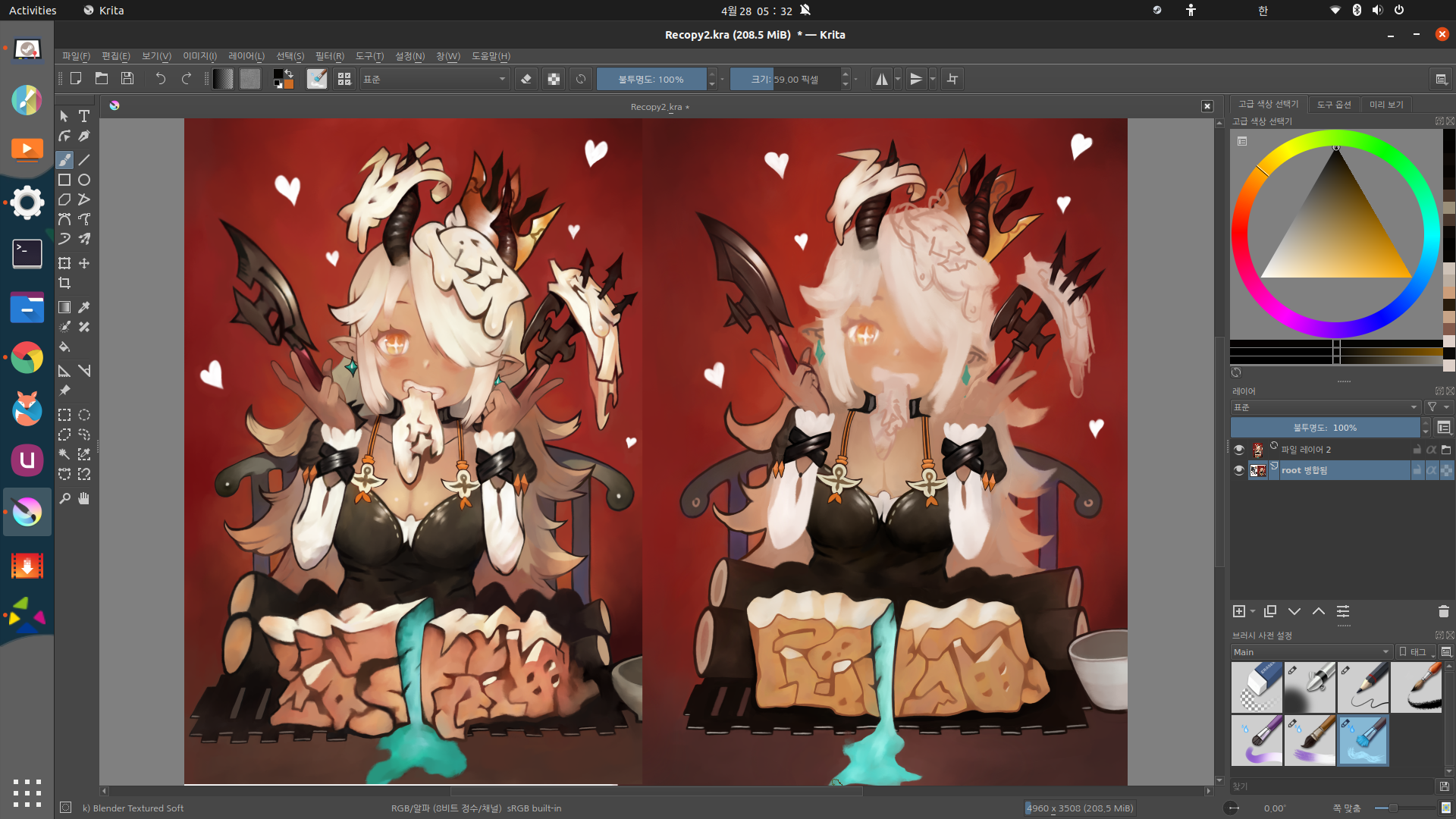
Task: Select the Elliptical Selection tool
Action: coord(84,415)
